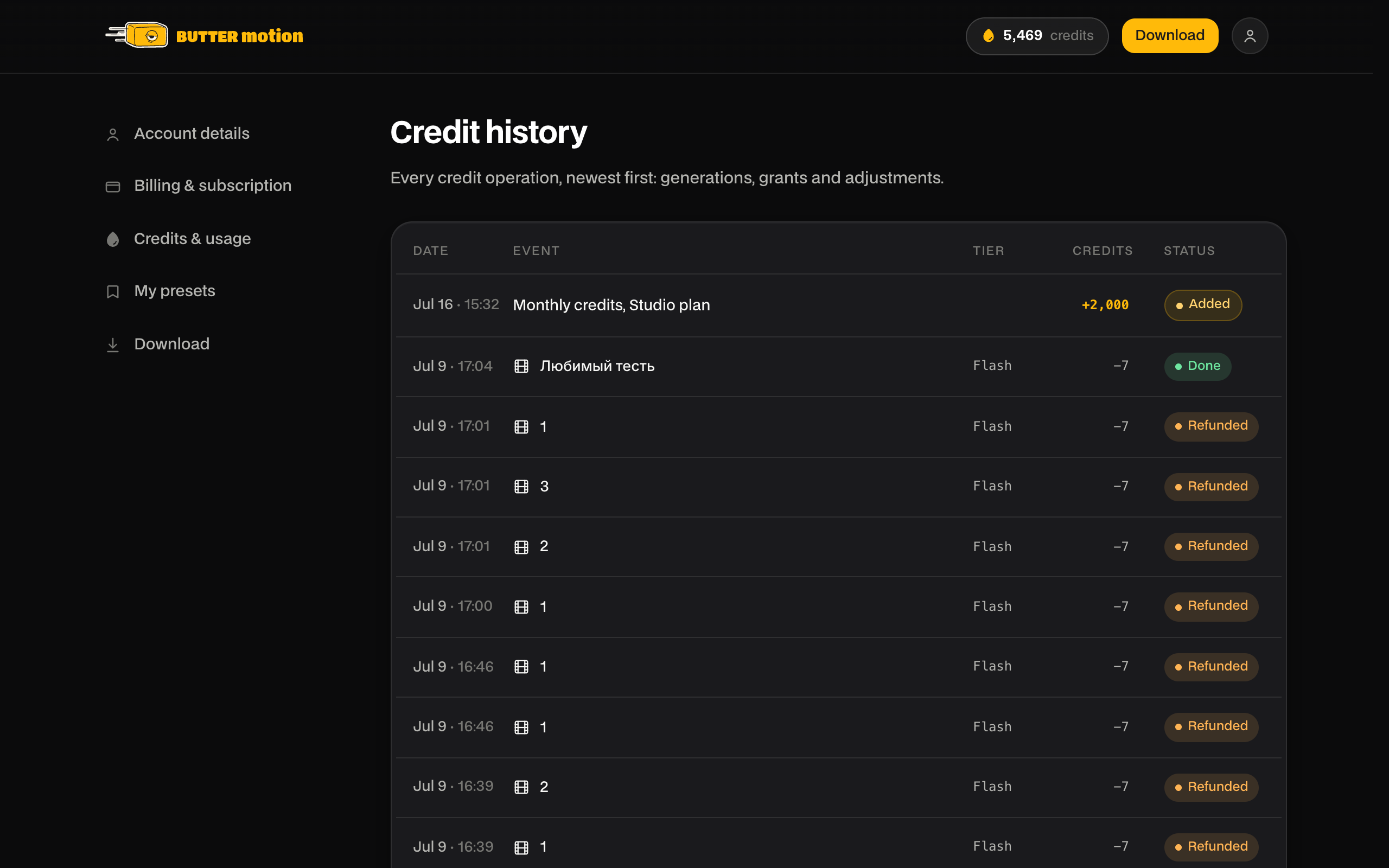Click Flash tier in Jul 9 17:00 row

tap(992, 606)
